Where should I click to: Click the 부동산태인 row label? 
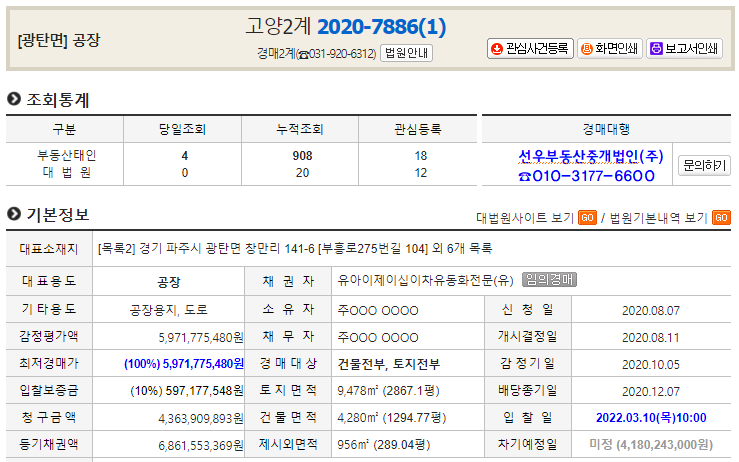point(66,155)
